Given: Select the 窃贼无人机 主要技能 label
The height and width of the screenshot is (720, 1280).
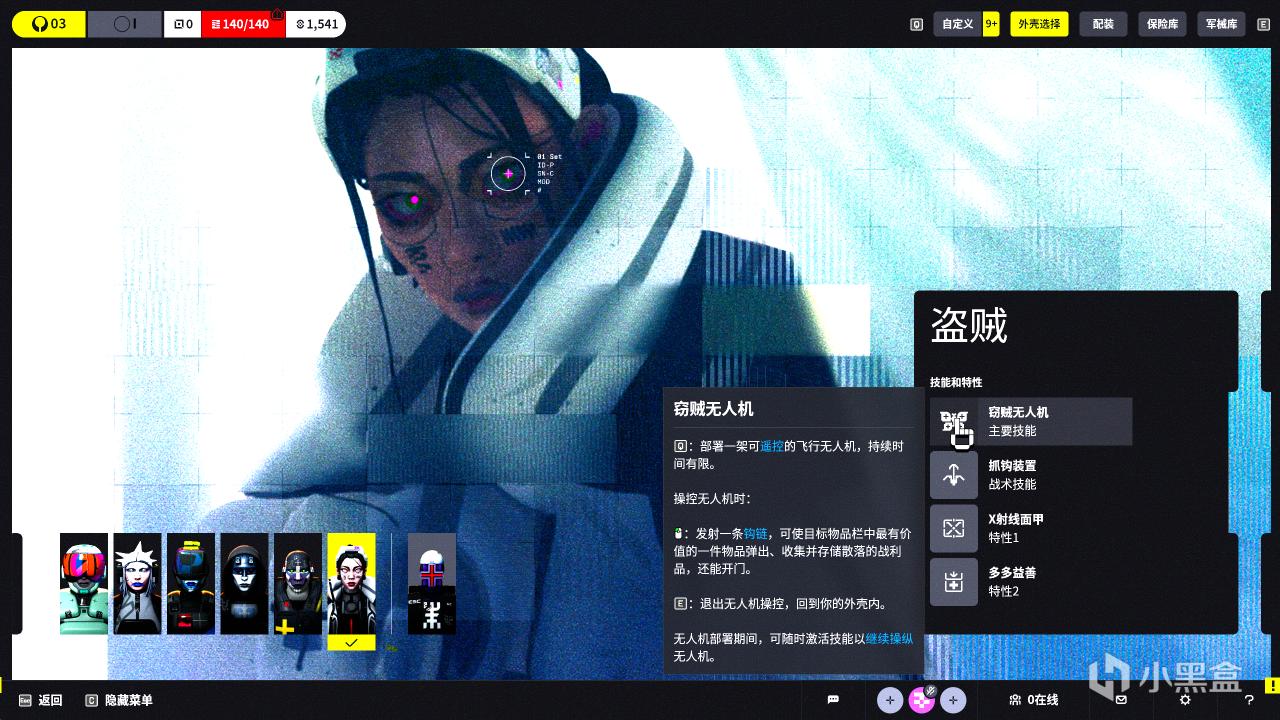Looking at the screenshot, I should 1018,422.
